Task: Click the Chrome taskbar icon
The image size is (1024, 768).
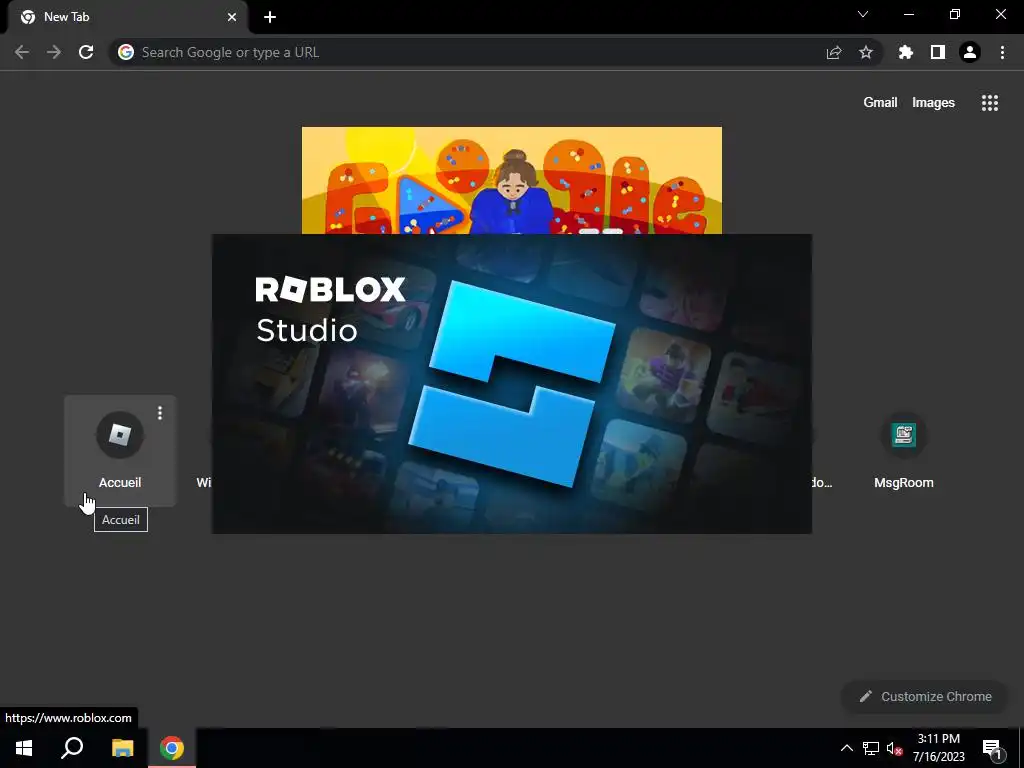Action: click(172, 748)
